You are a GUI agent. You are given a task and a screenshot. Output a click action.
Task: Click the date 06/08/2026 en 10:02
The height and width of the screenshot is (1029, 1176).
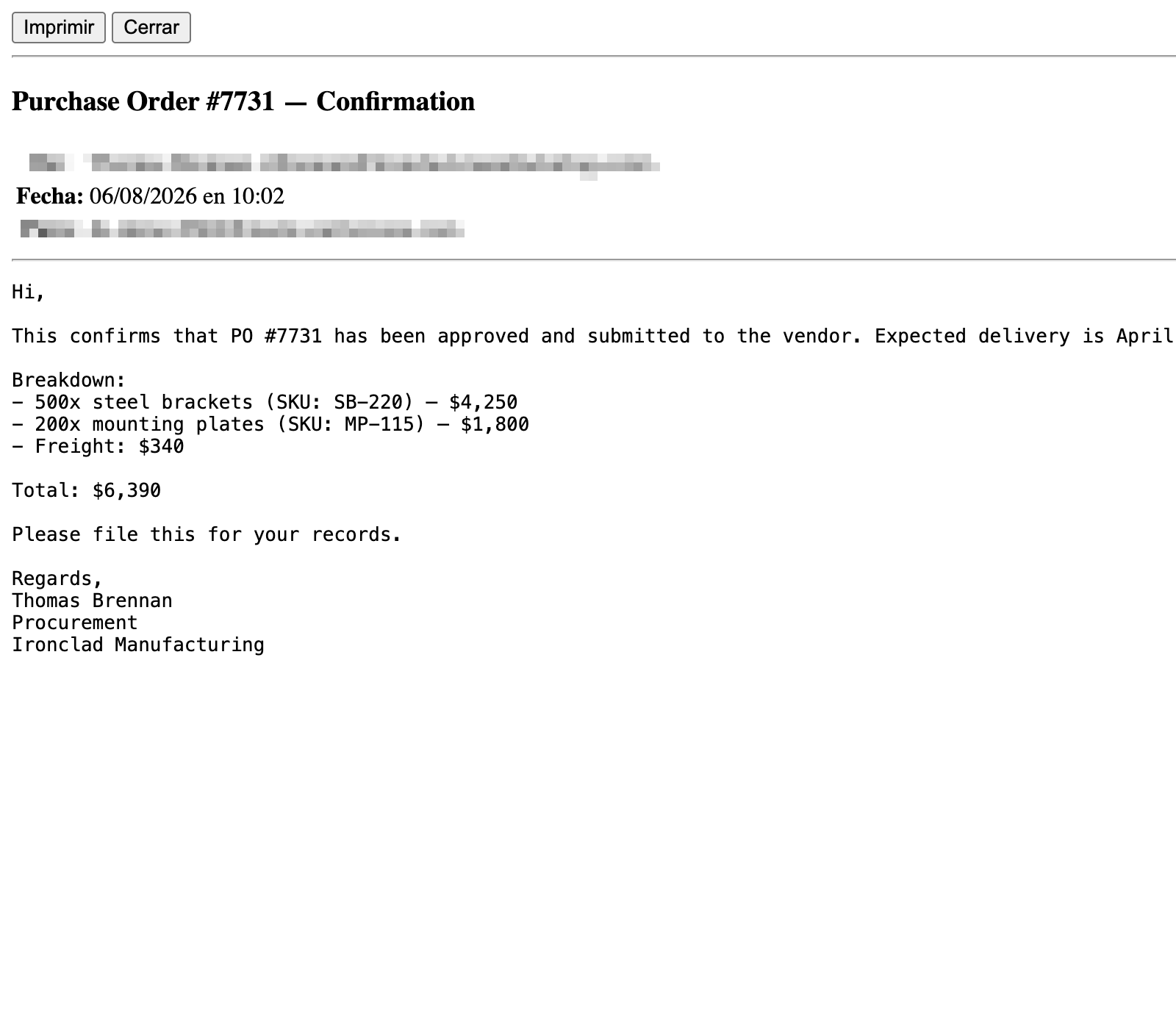tap(187, 196)
